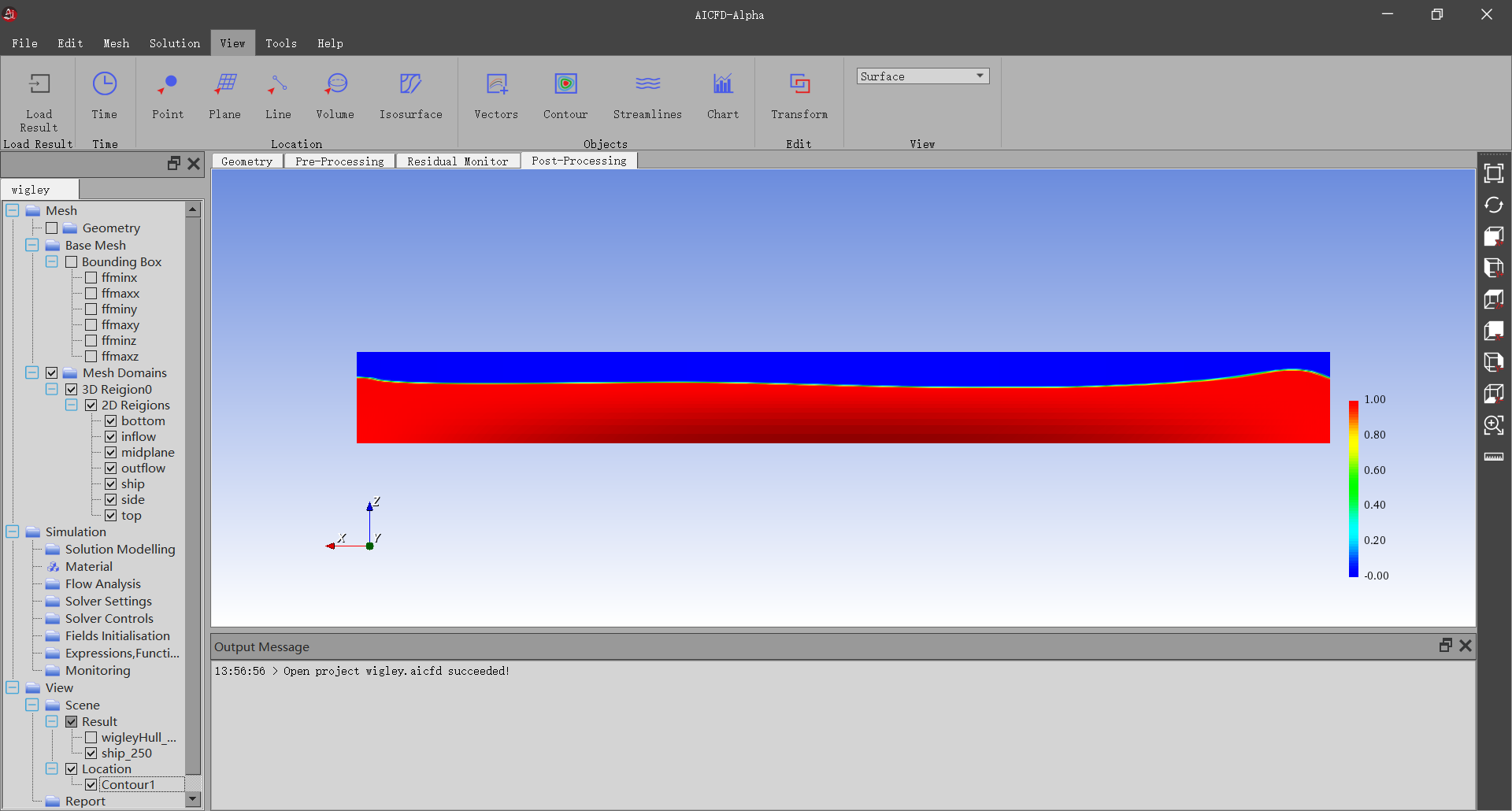Uncheck the bottom region checkbox
Screen dimensions: 1512x811
tap(111, 421)
